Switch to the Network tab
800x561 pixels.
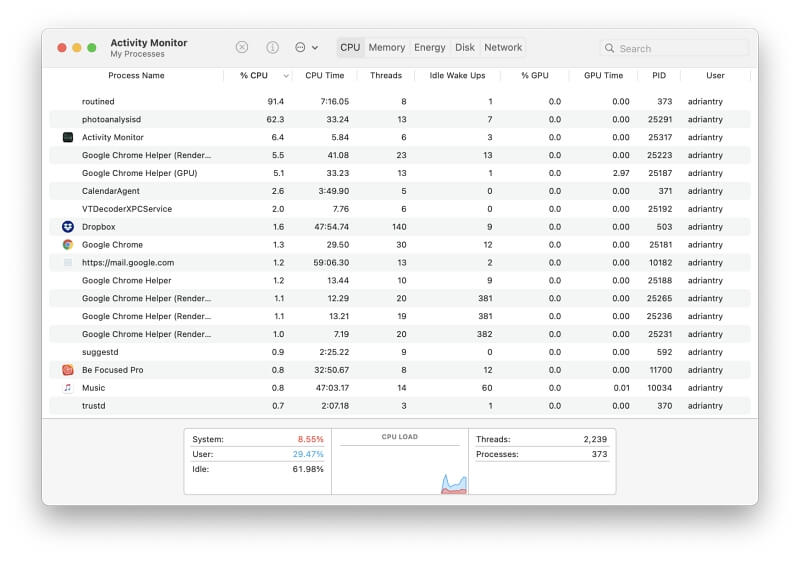click(x=503, y=47)
